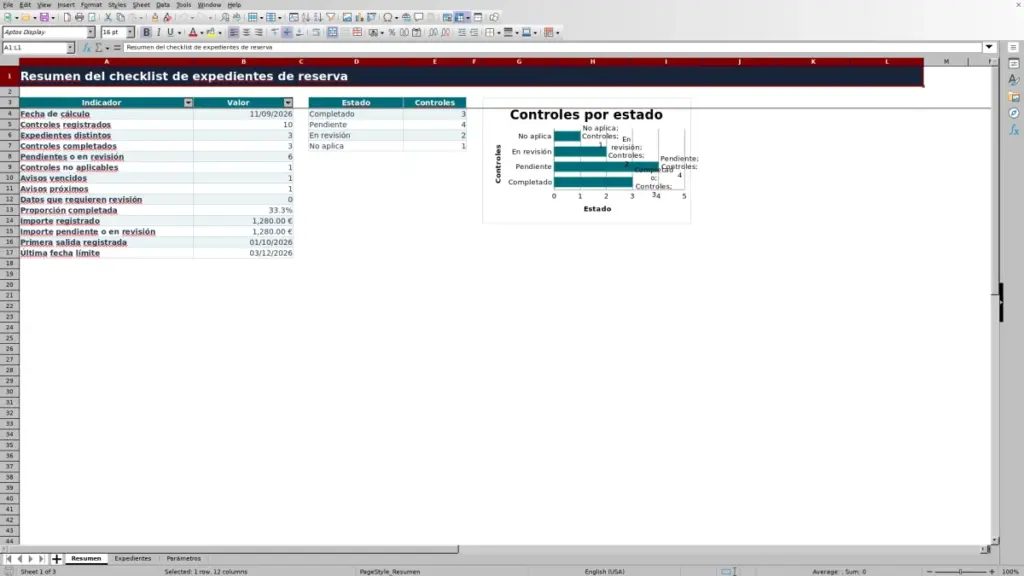Switch to the Parámetros sheet tab
The image size is (1024, 576).
click(x=184, y=559)
